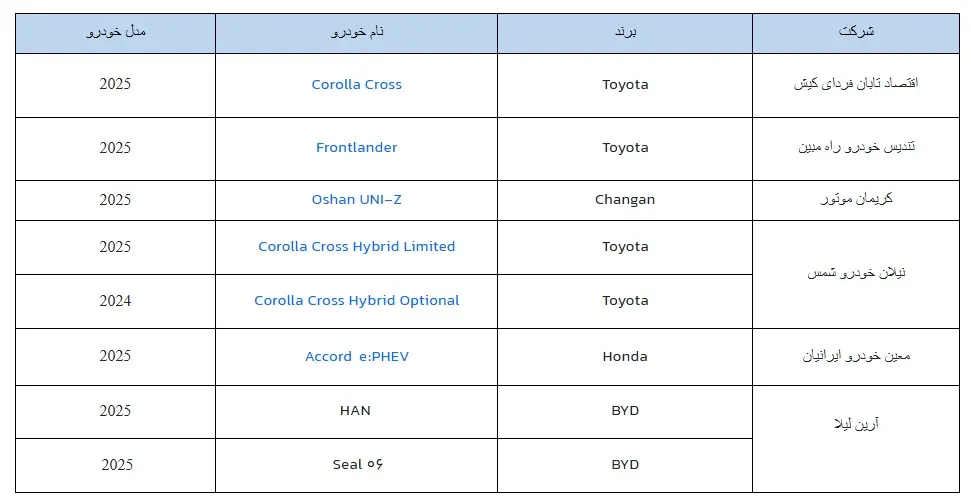Click the Changan brand cell
Screen dimensions: 971x499
(625, 200)
